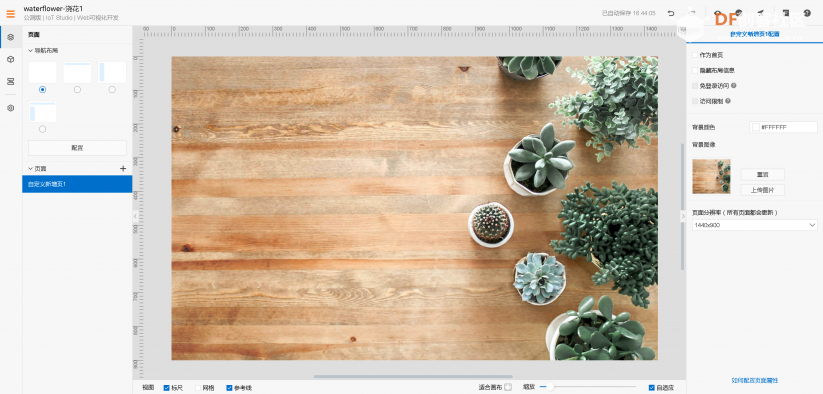Image resolution: width=823 pixels, height=394 pixels.
Task: Click the 上传图片 upload button
Action: pyautogui.click(x=762, y=190)
